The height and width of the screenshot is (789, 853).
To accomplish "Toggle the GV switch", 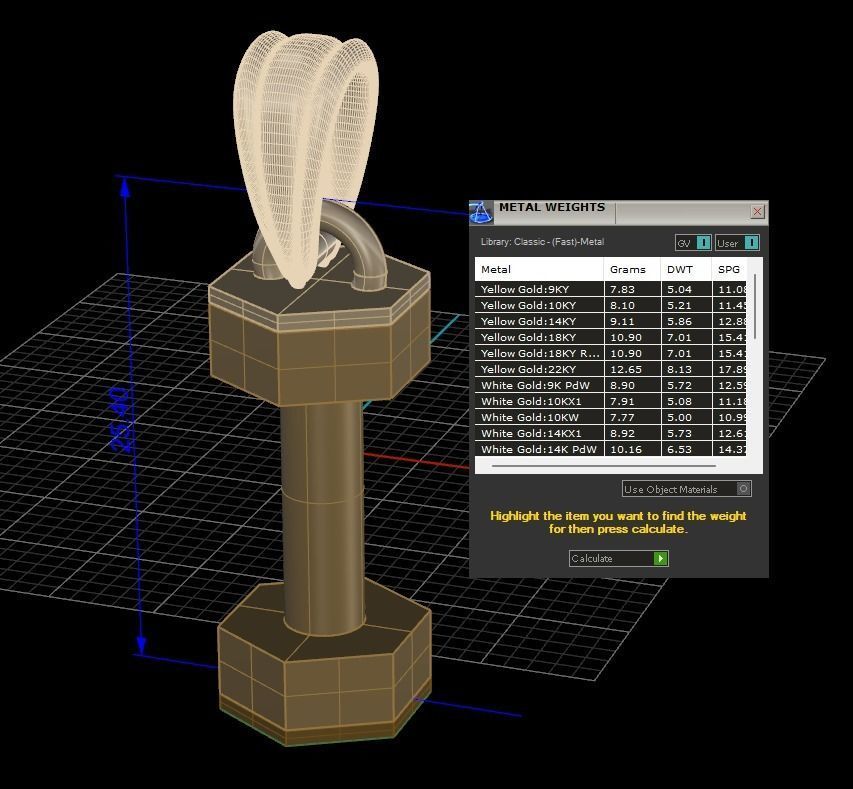I will [693, 243].
